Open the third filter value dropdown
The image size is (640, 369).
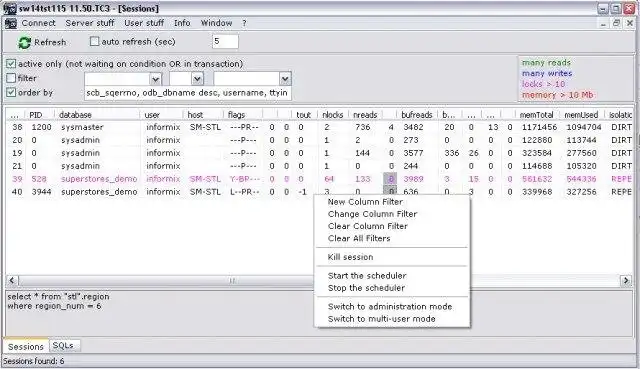click(x=285, y=79)
